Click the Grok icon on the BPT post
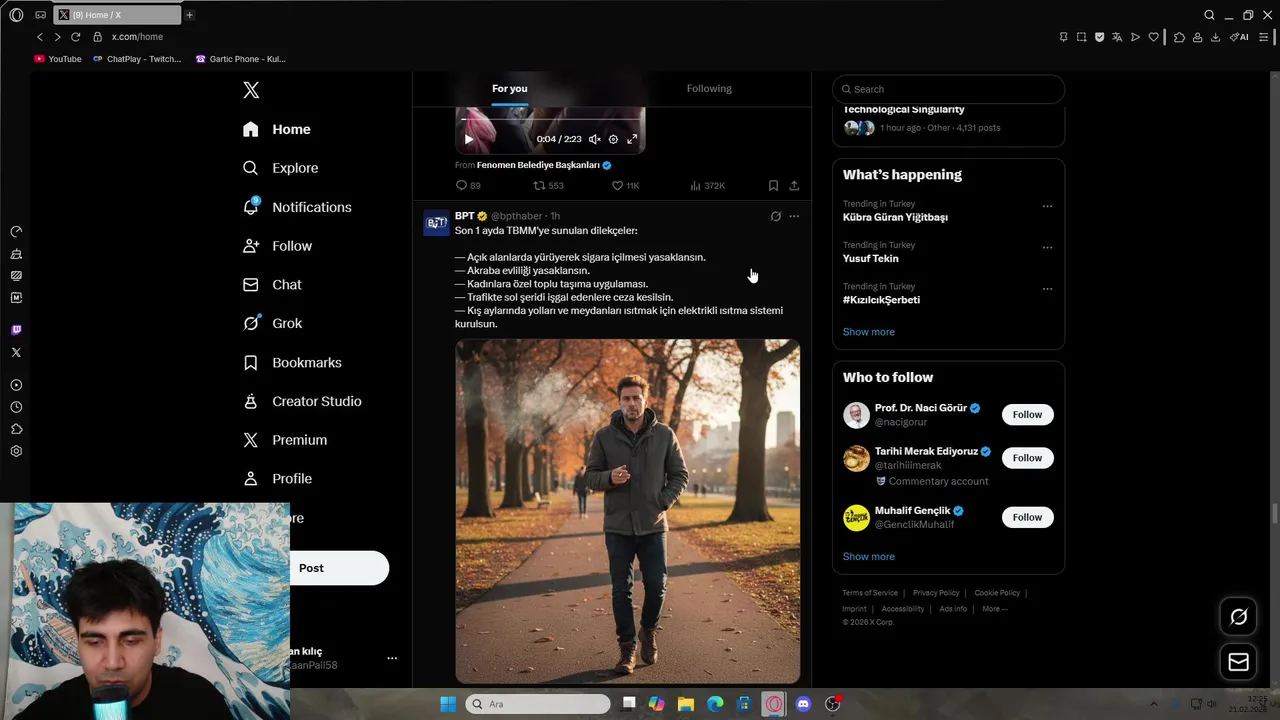 (775, 216)
